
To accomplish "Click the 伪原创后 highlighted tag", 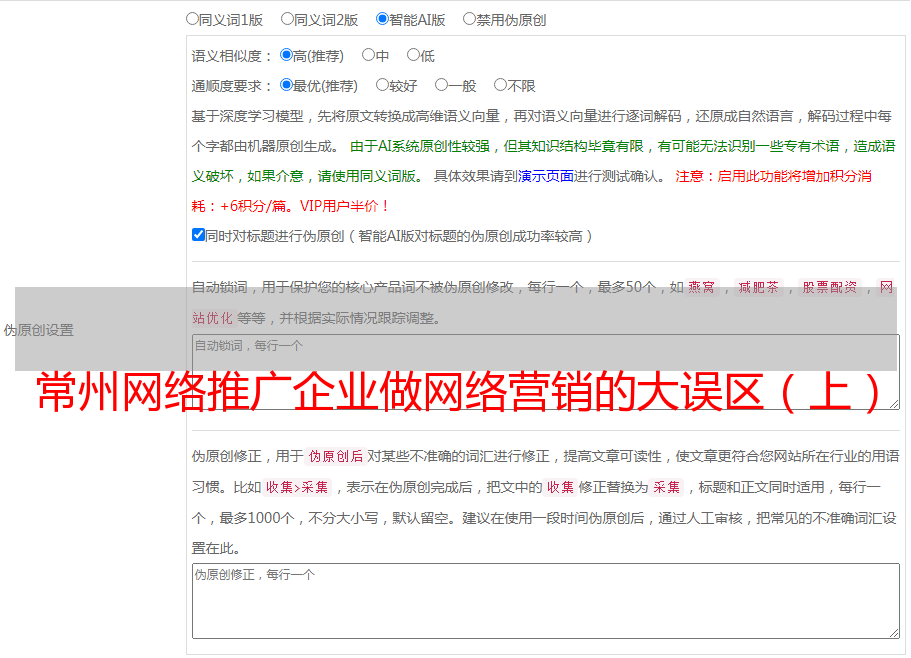I will pos(336,456).
